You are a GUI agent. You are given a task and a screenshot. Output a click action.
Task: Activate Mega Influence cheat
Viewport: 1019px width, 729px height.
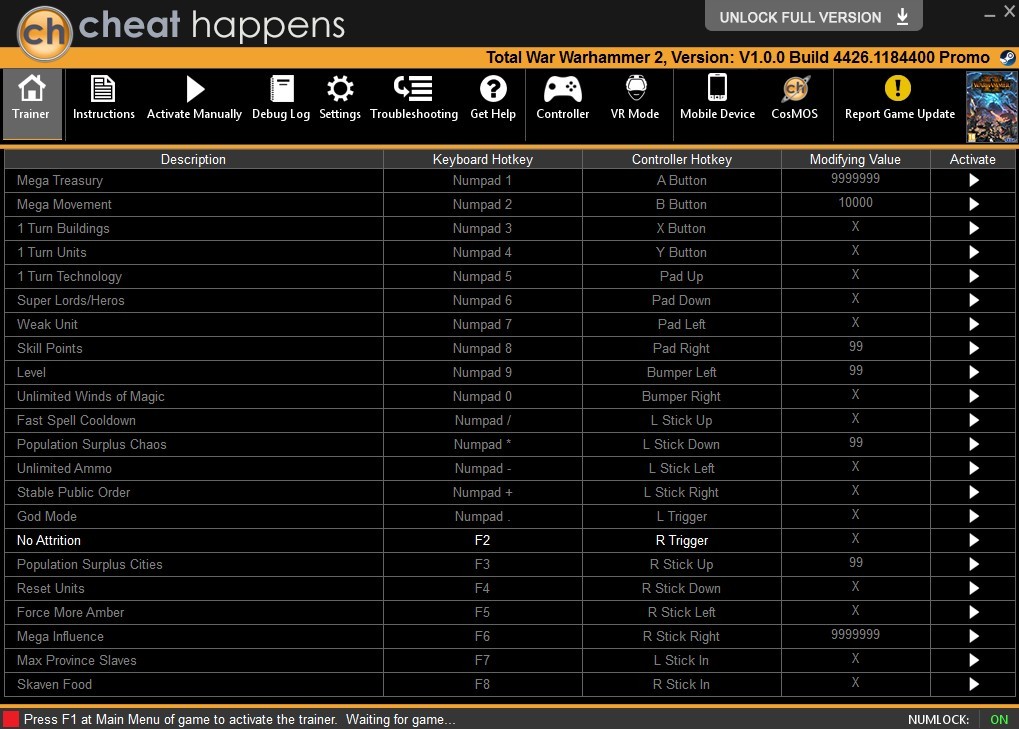point(974,637)
